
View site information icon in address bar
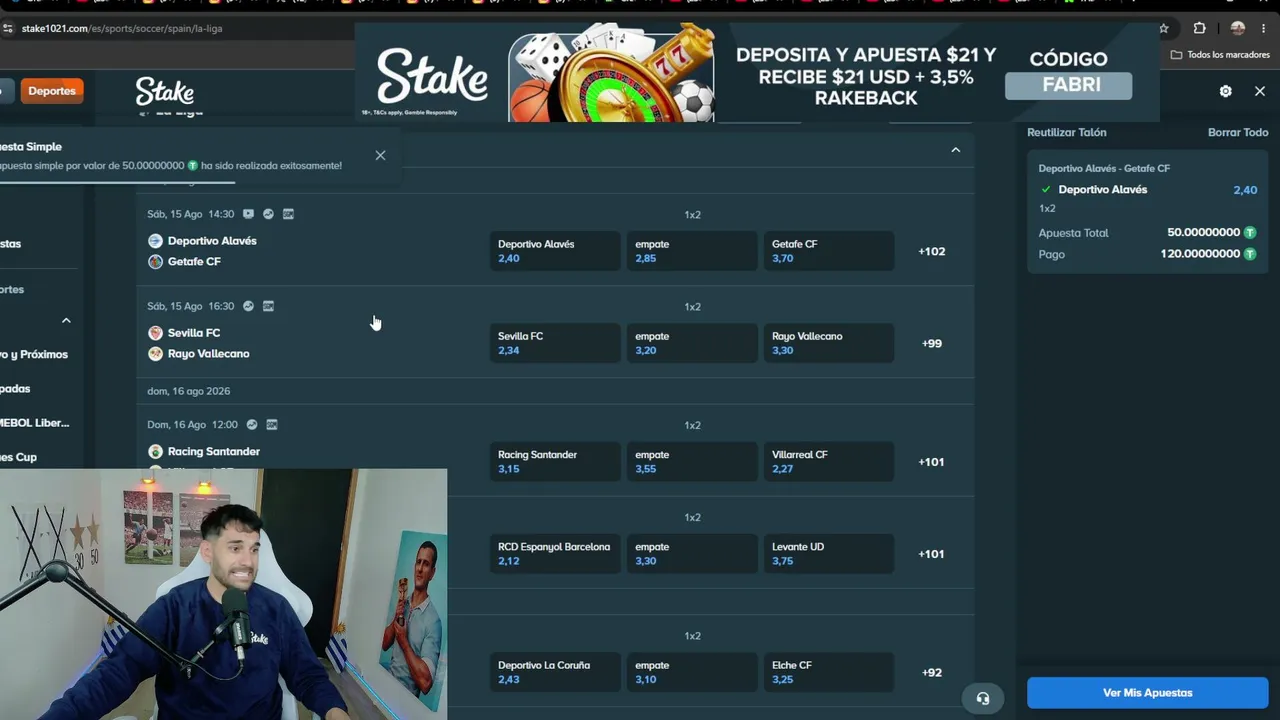[9, 28]
